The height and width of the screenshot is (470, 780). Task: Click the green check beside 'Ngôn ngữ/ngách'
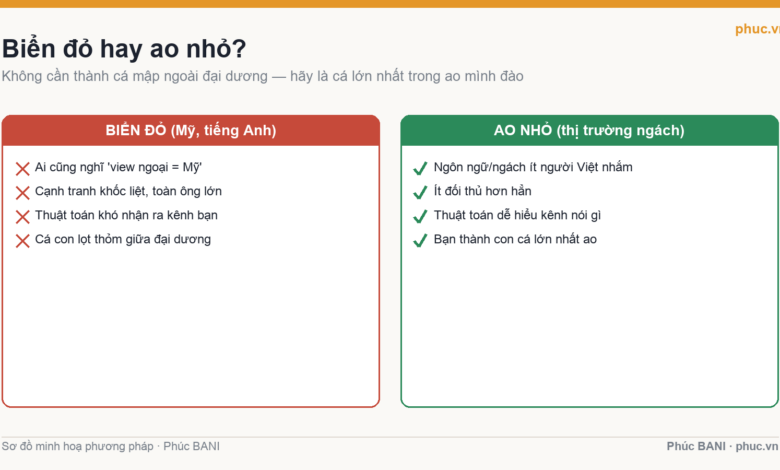click(420, 169)
